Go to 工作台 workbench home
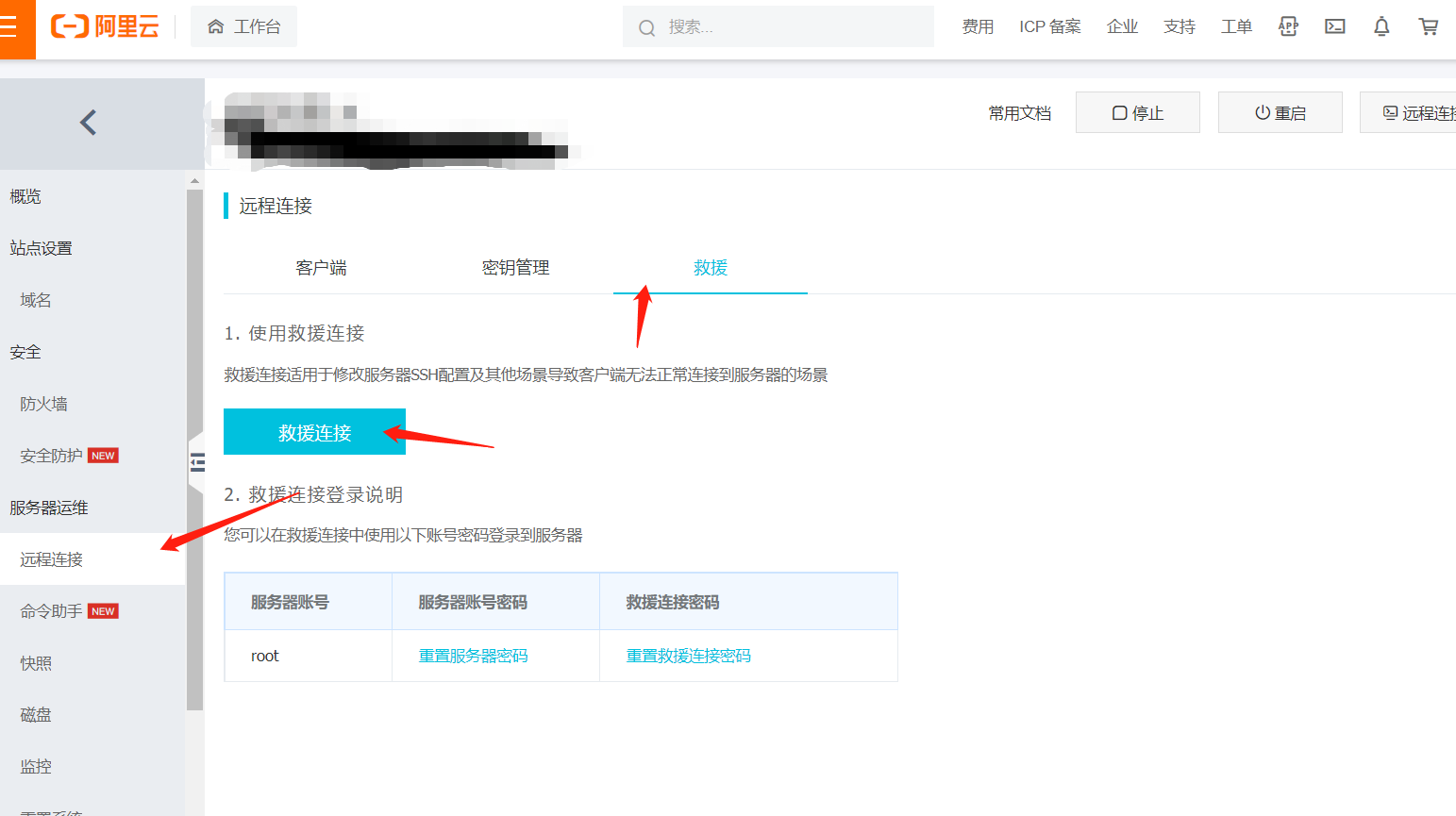The height and width of the screenshot is (816, 1456). pyautogui.click(x=244, y=26)
